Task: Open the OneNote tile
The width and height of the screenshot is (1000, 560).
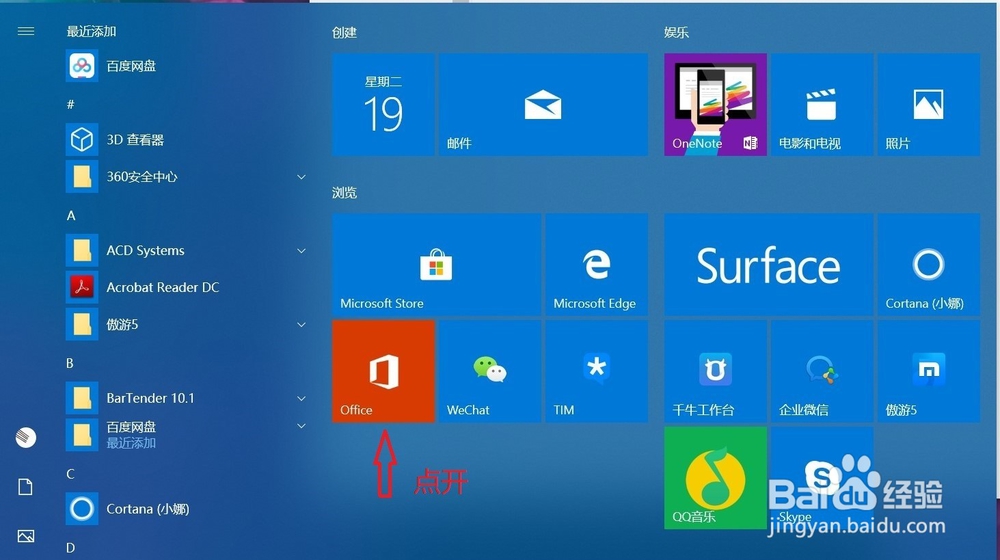Action: pos(716,105)
